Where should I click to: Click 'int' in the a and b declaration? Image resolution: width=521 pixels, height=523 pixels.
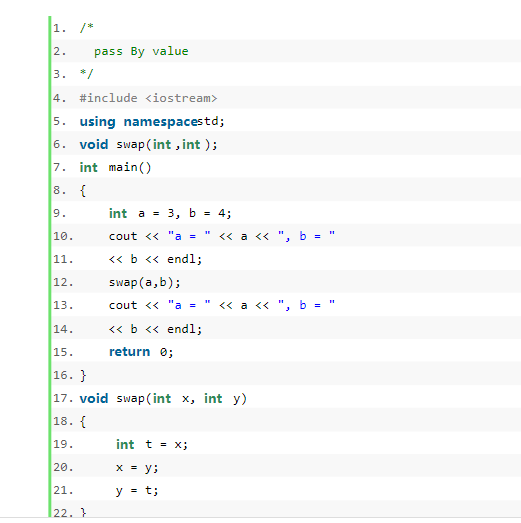click(118, 213)
